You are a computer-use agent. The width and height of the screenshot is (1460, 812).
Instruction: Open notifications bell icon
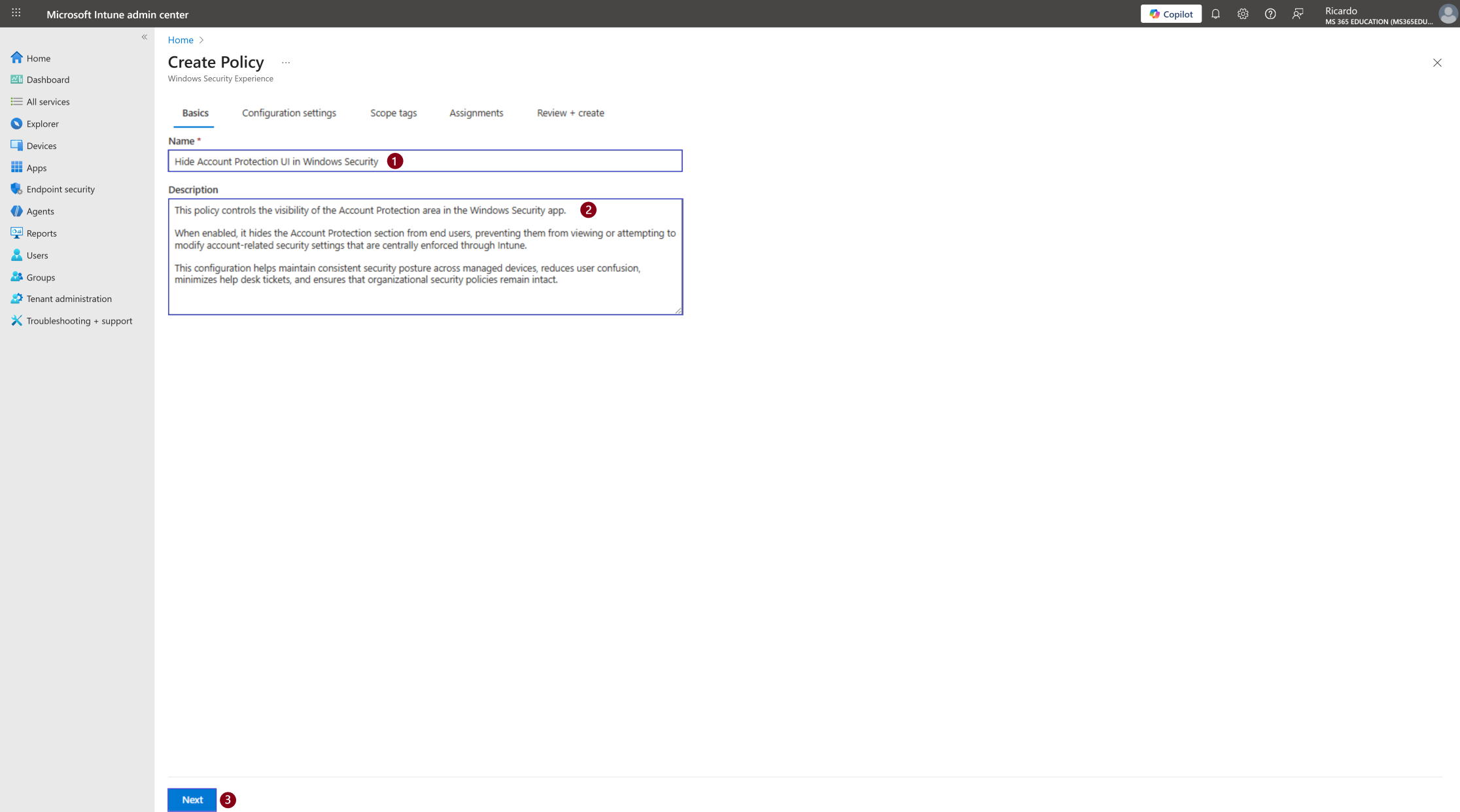pyautogui.click(x=1215, y=14)
